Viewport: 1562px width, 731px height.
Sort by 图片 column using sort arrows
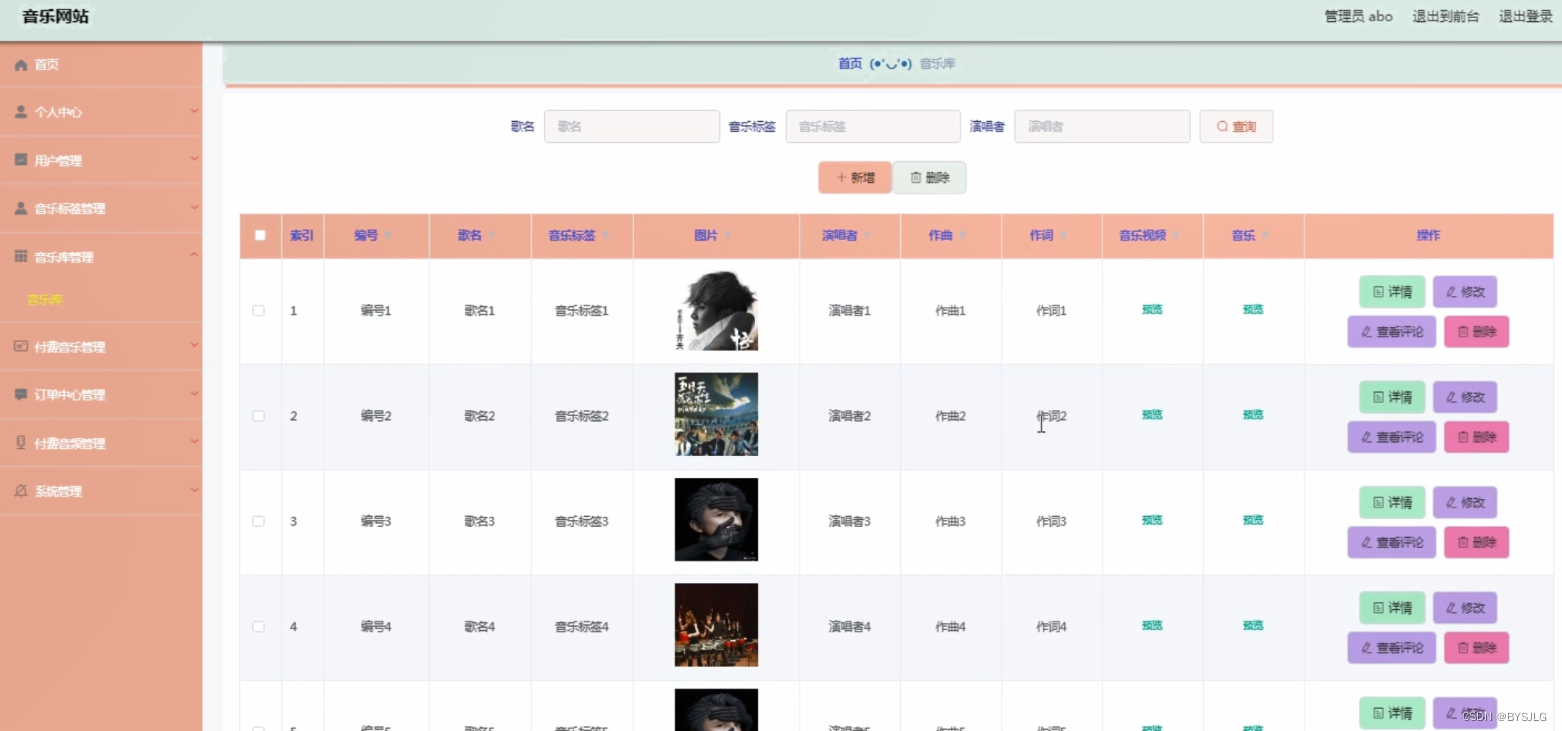(727, 236)
